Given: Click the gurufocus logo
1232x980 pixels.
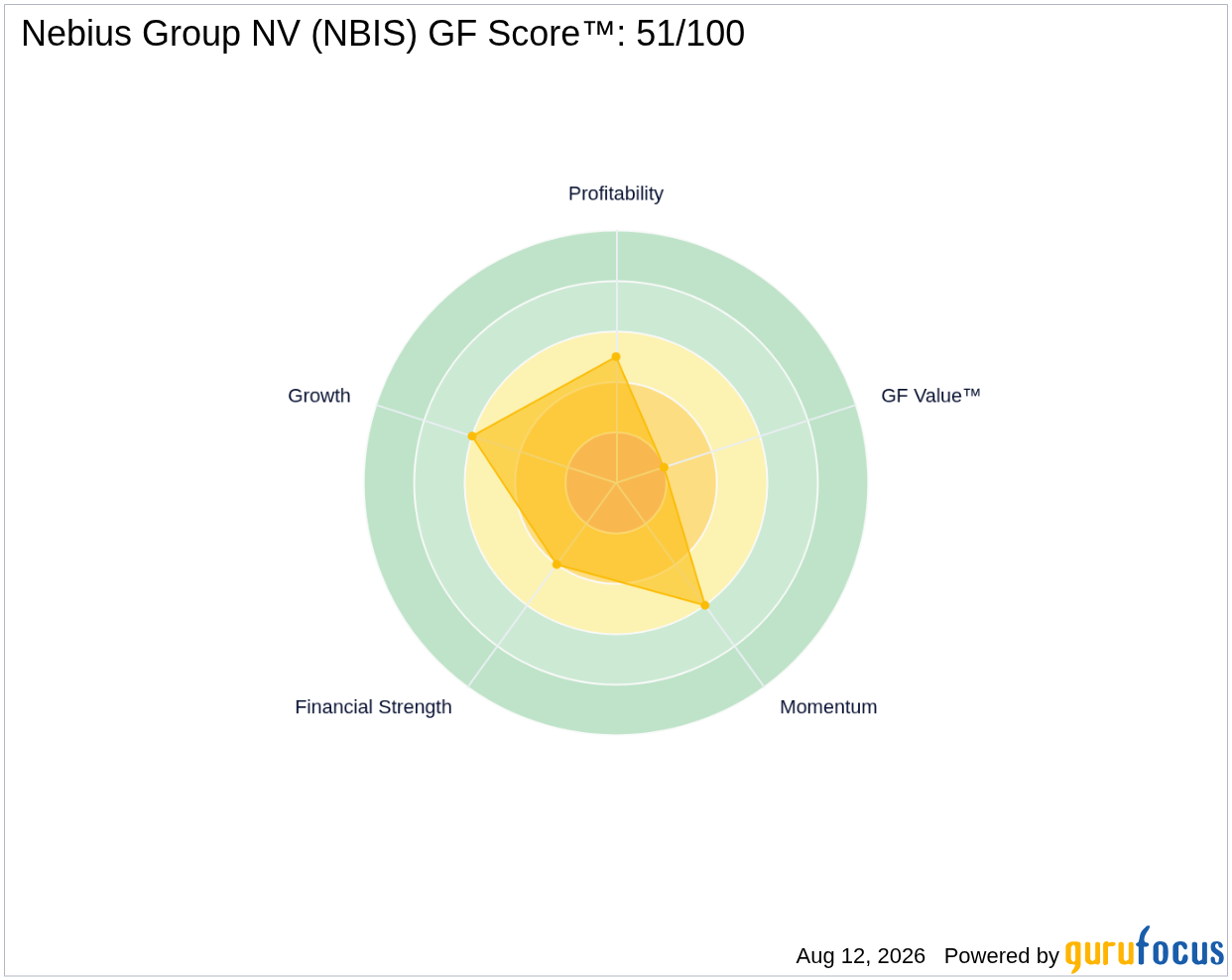Looking at the screenshot, I should (1145, 950).
